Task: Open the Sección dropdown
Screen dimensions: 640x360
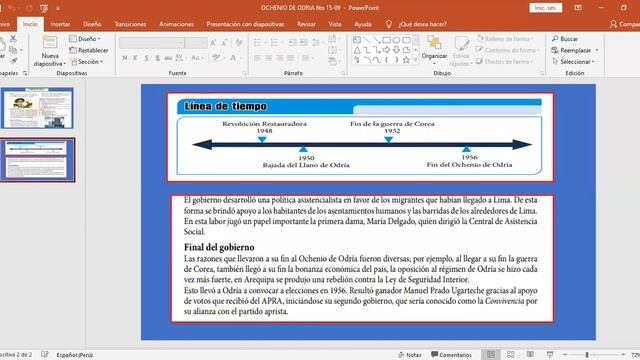Action: 87,62
